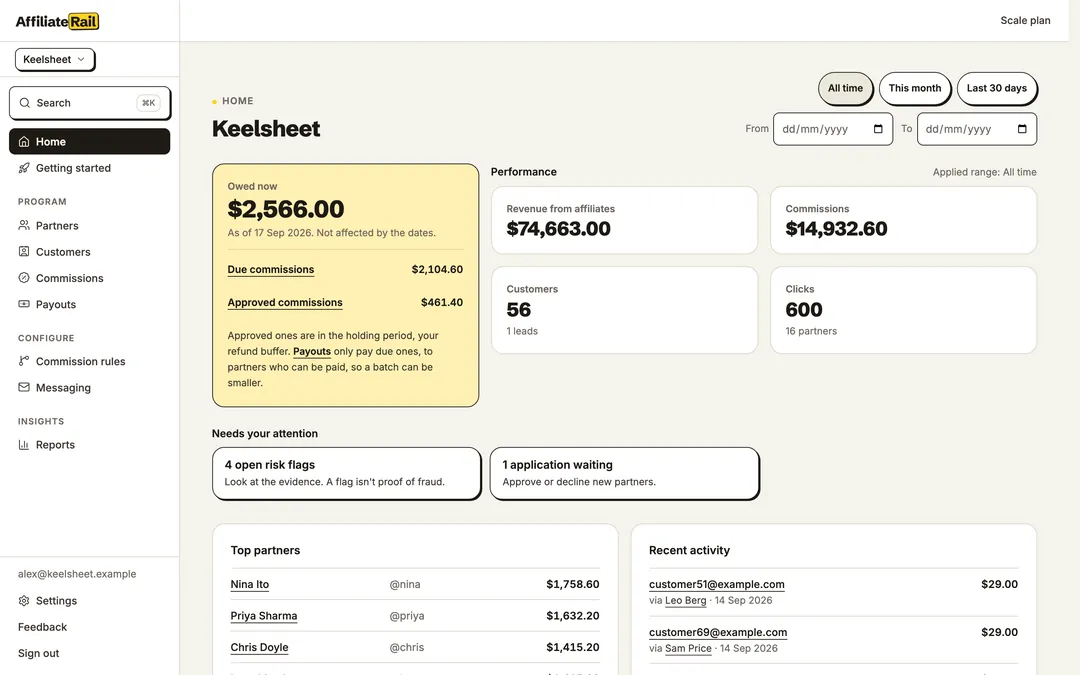
Task: Click the @nina handle
Action: (405, 584)
